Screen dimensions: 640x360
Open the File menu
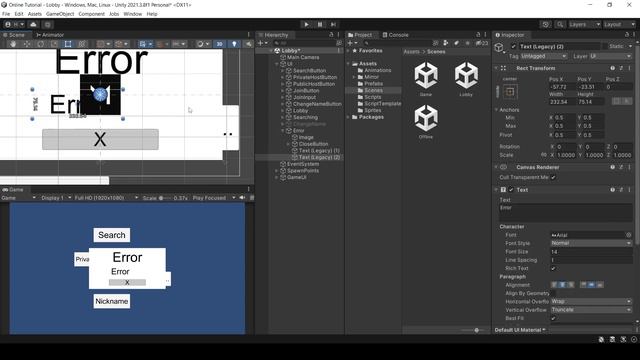[x=6, y=14]
